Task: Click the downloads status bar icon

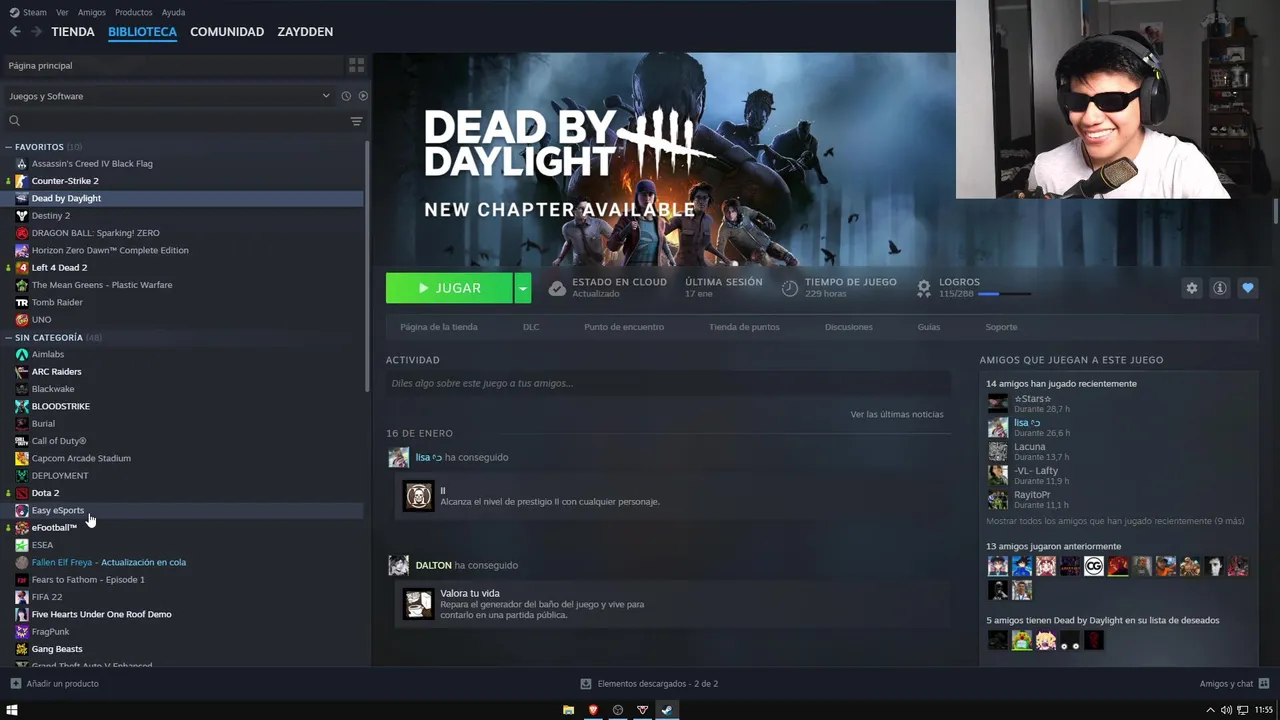Action: 586,684
